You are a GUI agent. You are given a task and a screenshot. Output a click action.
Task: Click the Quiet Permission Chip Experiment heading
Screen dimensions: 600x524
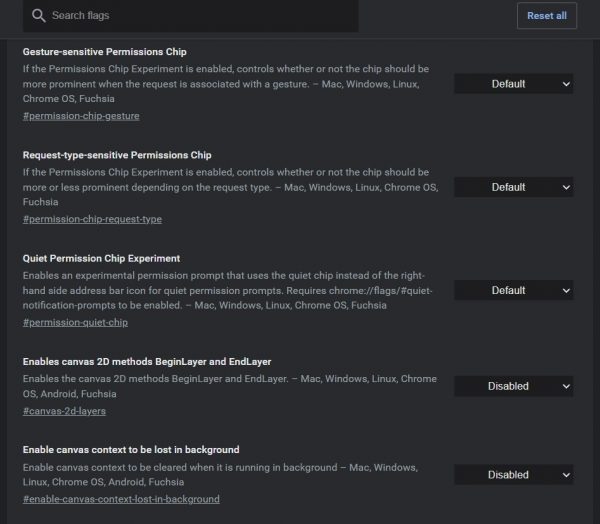click(101, 258)
